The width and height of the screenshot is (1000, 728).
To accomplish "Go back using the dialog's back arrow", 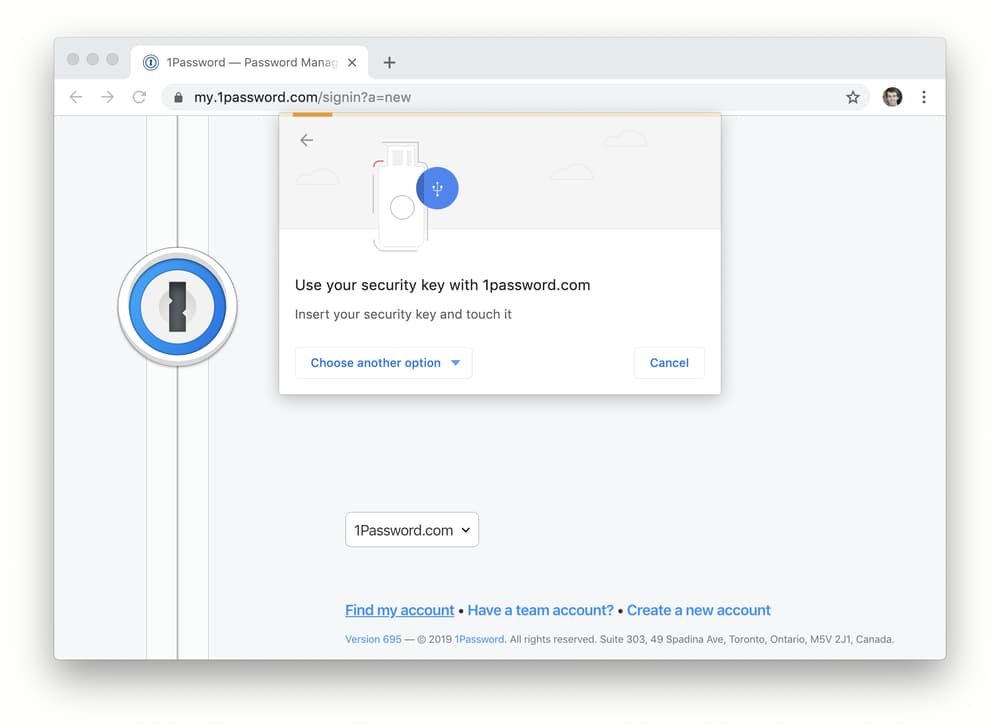I will pyautogui.click(x=307, y=140).
